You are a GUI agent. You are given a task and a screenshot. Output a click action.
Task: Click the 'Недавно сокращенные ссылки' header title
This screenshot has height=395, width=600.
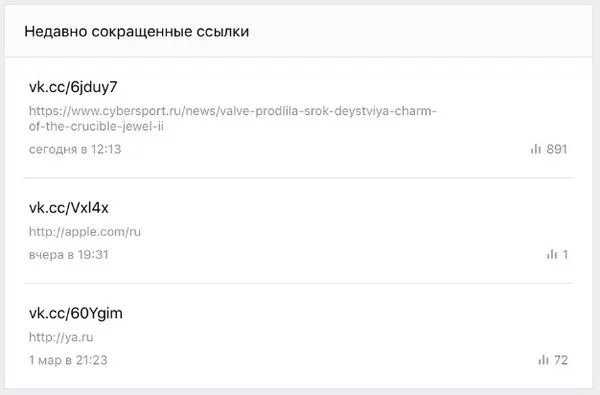point(137,31)
